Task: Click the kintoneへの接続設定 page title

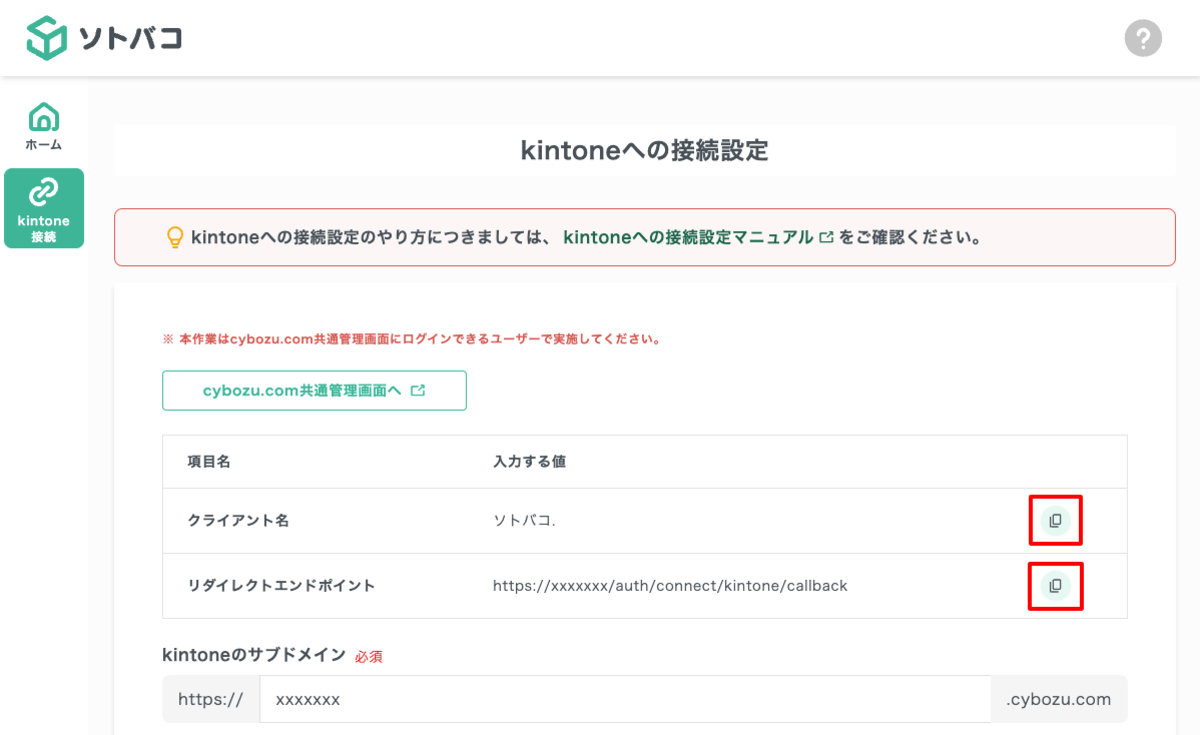Action: click(x=645, y=150)
